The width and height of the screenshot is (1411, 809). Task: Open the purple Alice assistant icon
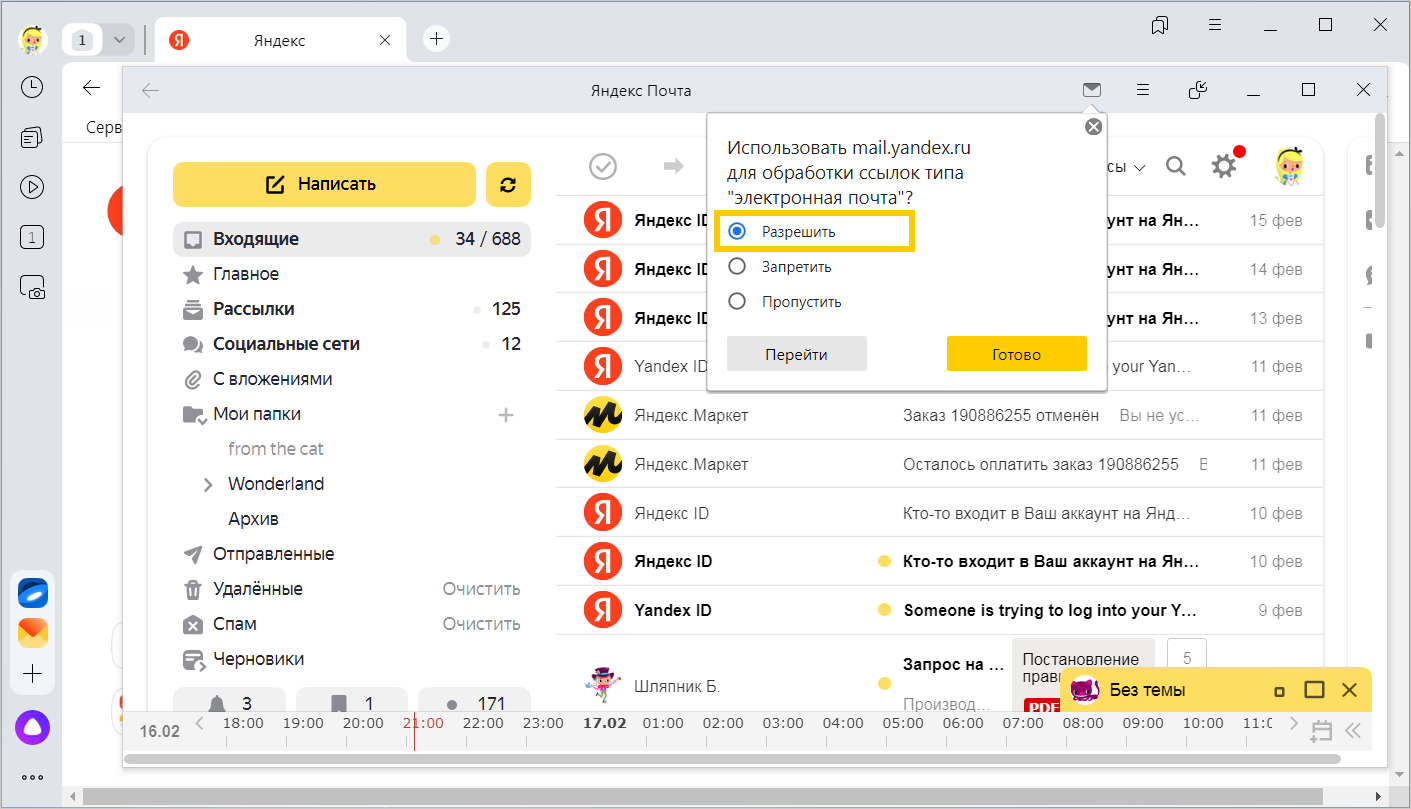[32, 727]
